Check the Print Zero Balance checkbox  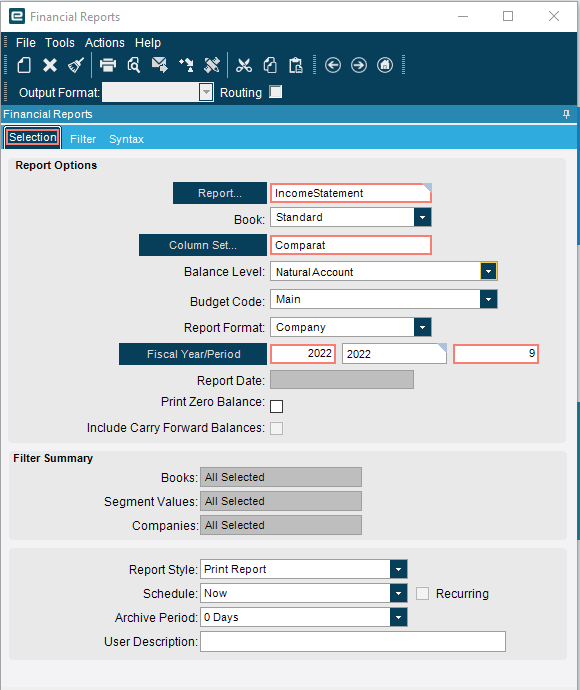276,406
